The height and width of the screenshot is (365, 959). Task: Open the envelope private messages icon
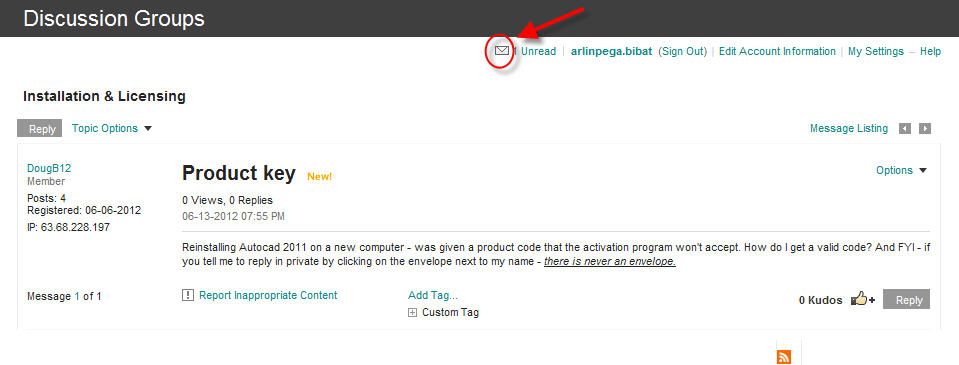pos(502,51)
